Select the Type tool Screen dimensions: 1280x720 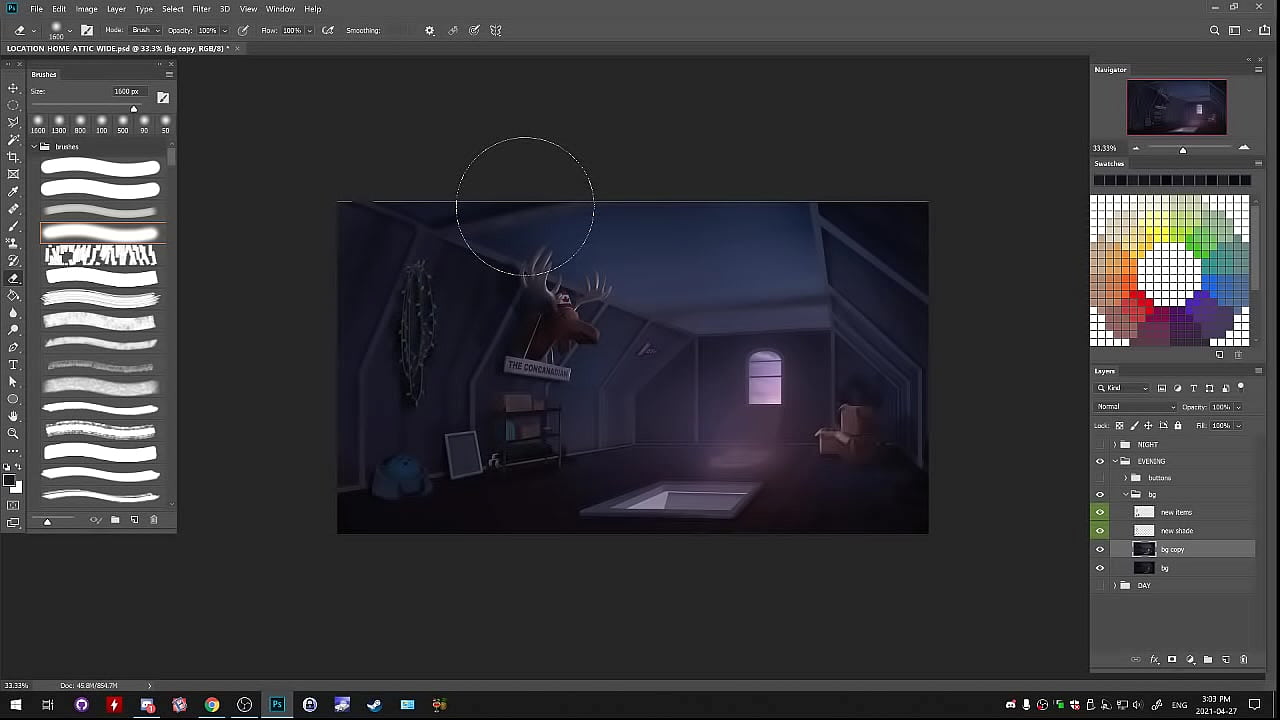pyautogui.click(x=13, y=364)
